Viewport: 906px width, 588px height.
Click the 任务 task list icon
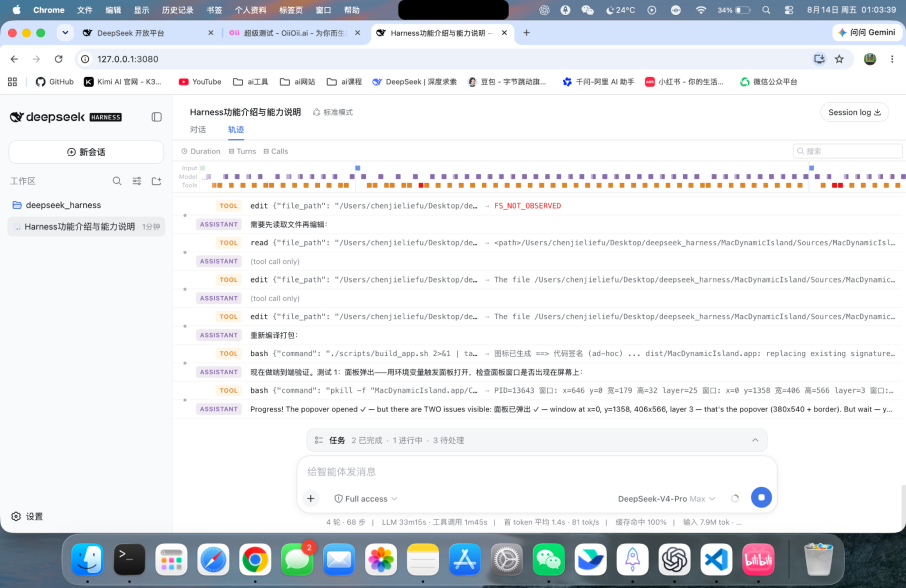coord(318,440)
